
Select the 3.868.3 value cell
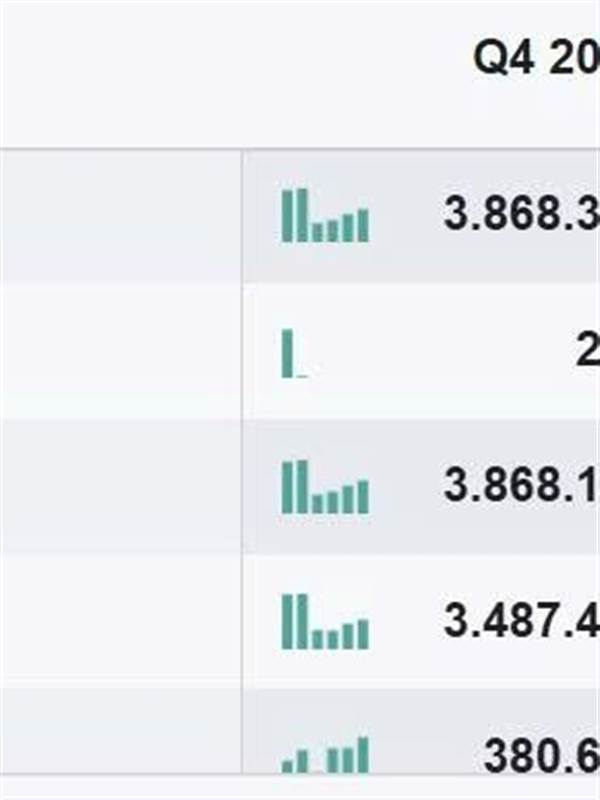pyautogui.click(x=521, y=213)
